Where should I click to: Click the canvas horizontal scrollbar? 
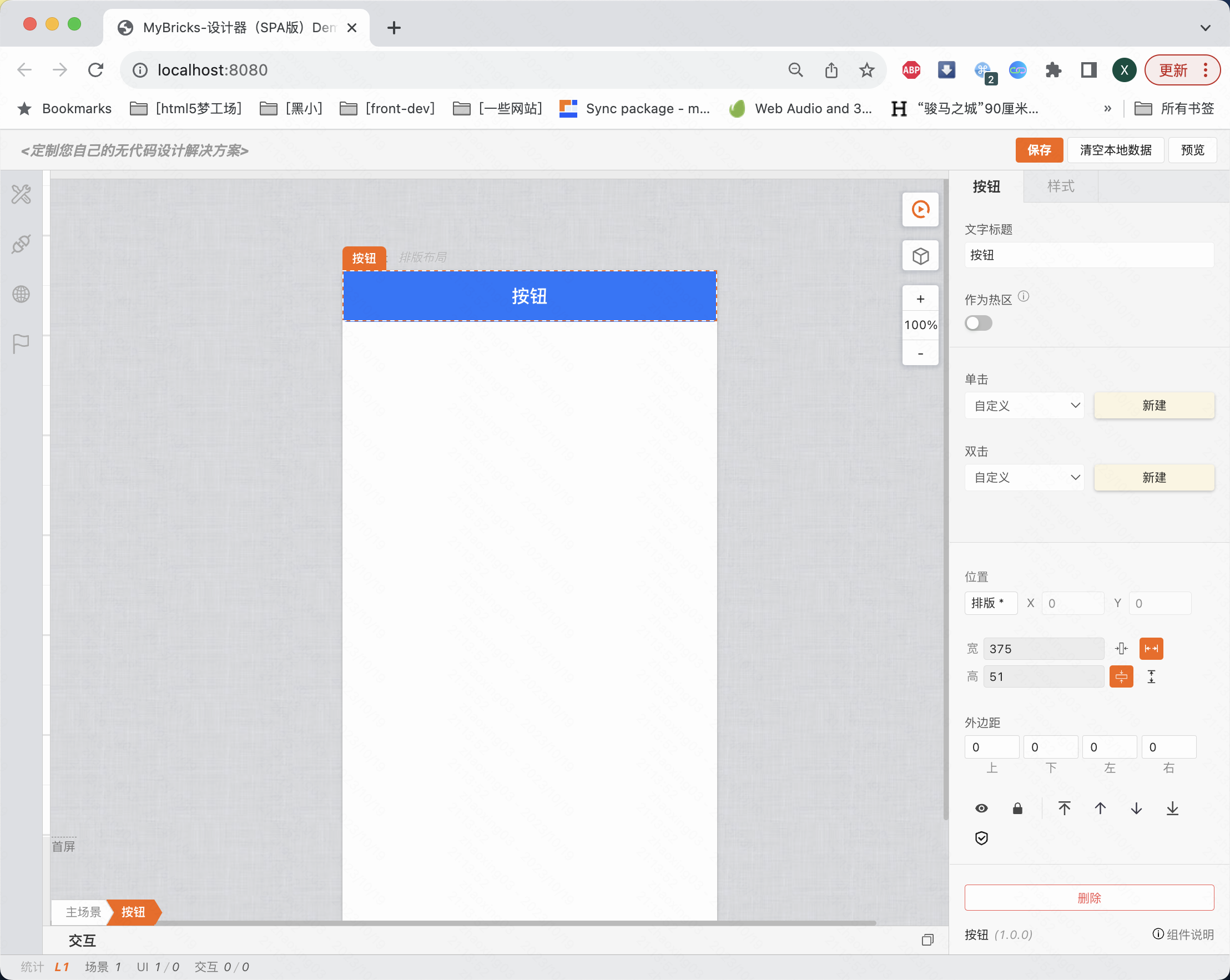(464, 922)
